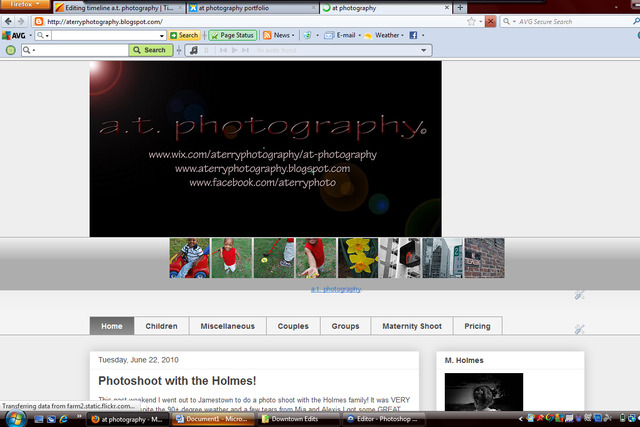This screenshot has height=427, width=640.
Task: Stop loading with the red X button
Action: 491,21
